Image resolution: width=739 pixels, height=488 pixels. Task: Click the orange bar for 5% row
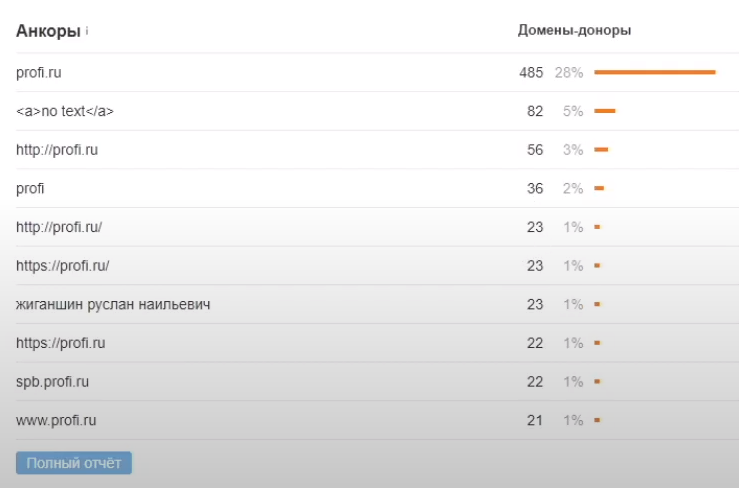(605, 111)
